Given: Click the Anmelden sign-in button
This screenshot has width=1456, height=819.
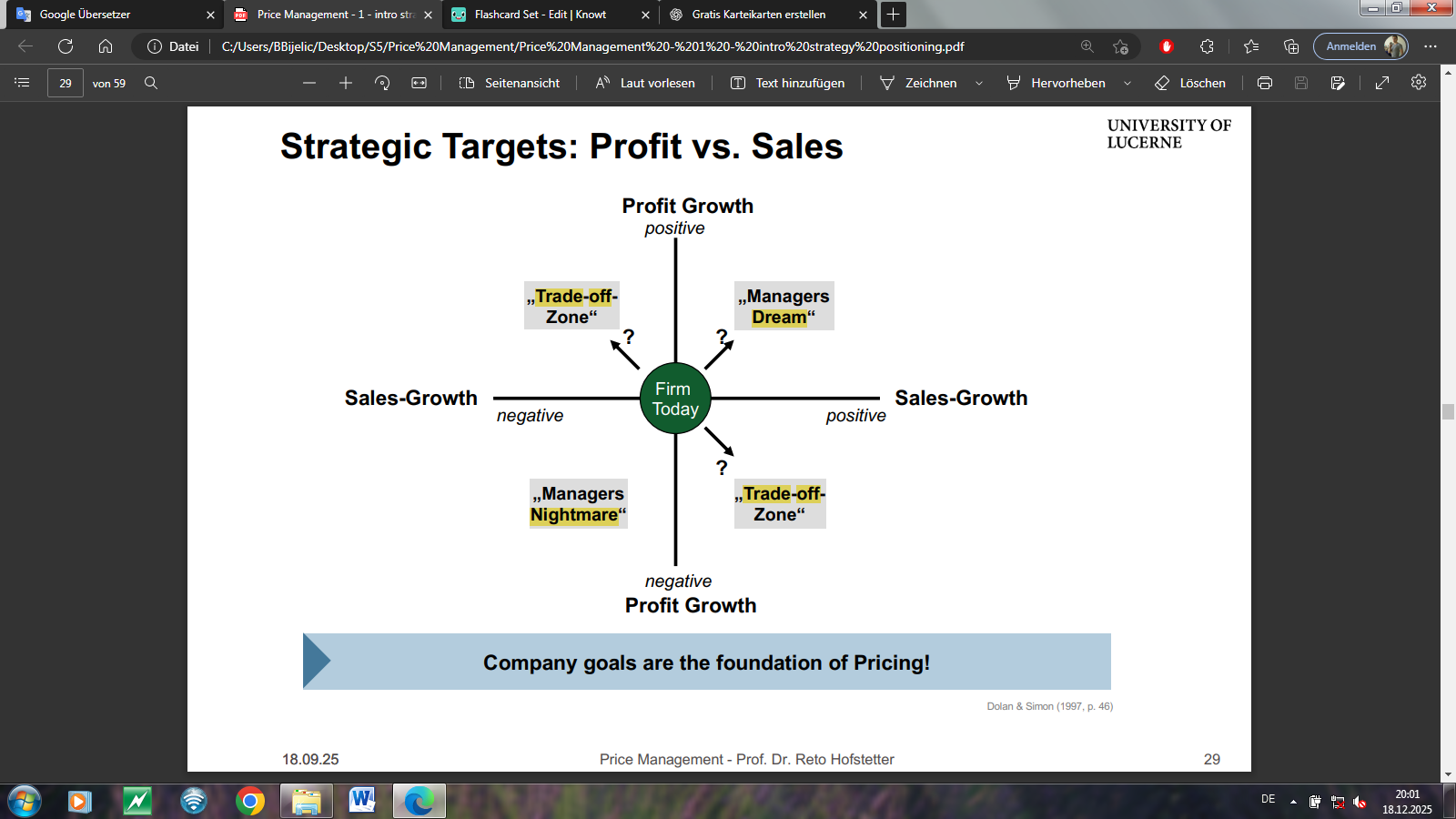Looking at the screenshot, I should click(x=1360, y=46).
